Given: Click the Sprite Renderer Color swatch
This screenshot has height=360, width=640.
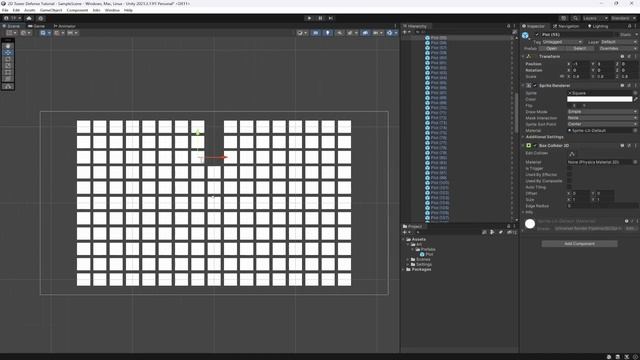Looking at the screenshot, I should (x=600, y=99).
